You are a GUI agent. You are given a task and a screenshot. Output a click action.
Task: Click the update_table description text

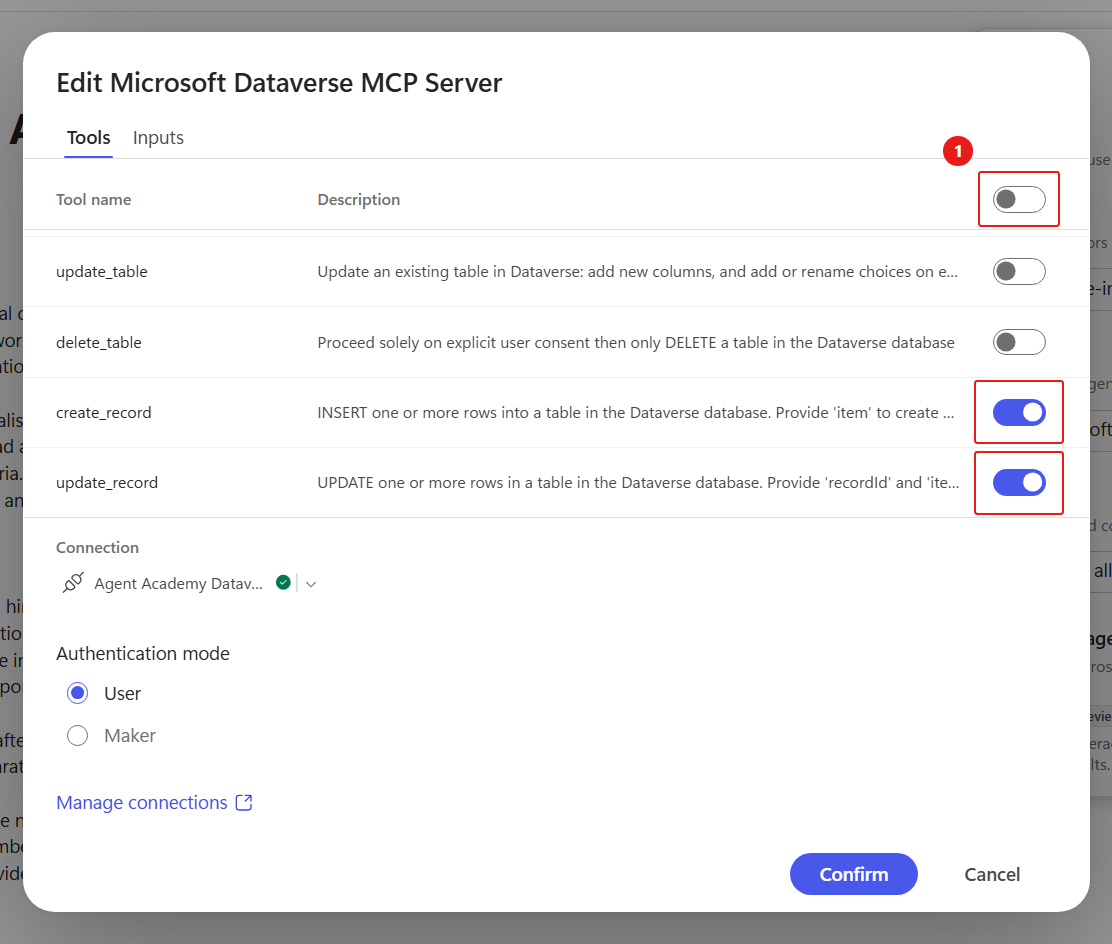(638, 272)
